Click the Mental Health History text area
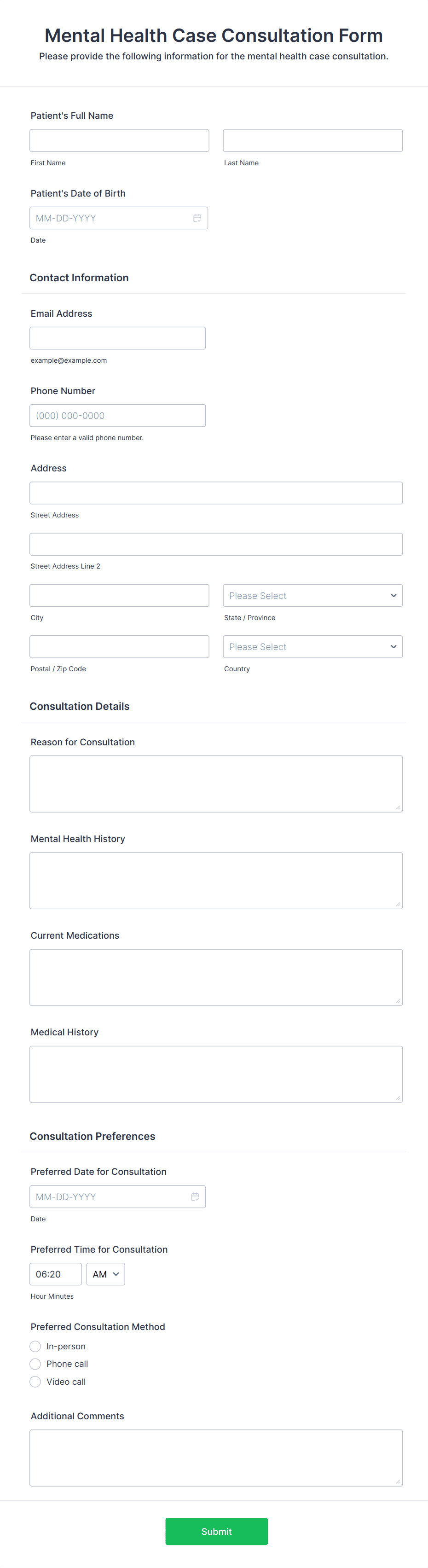The height and width of the screenshot is (1568, 428). pyautogui.click(x=215, y=880)
